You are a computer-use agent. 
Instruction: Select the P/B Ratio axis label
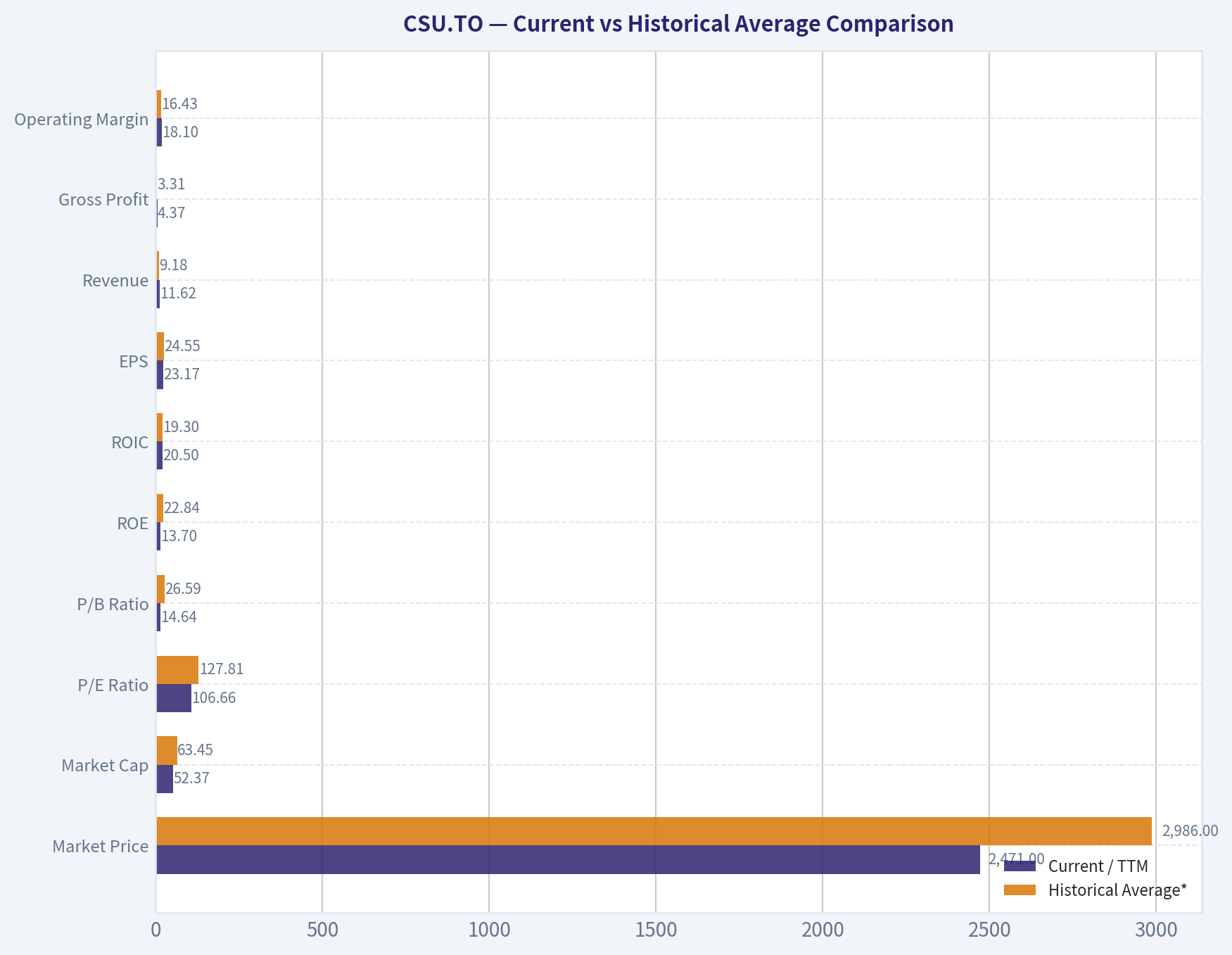click(113, 605)
